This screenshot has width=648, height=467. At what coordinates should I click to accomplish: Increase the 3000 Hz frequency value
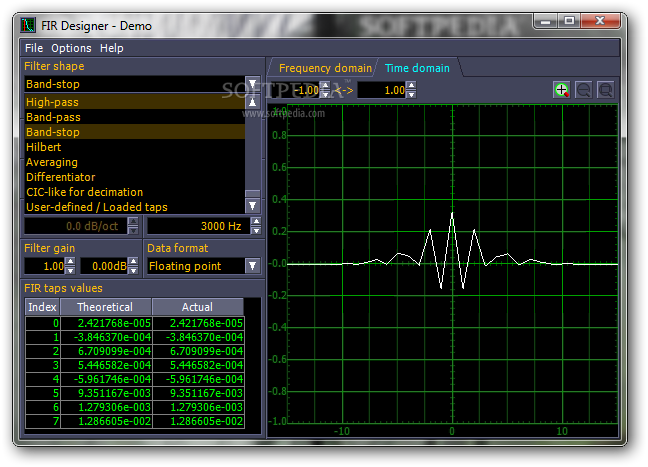[256, 222]
